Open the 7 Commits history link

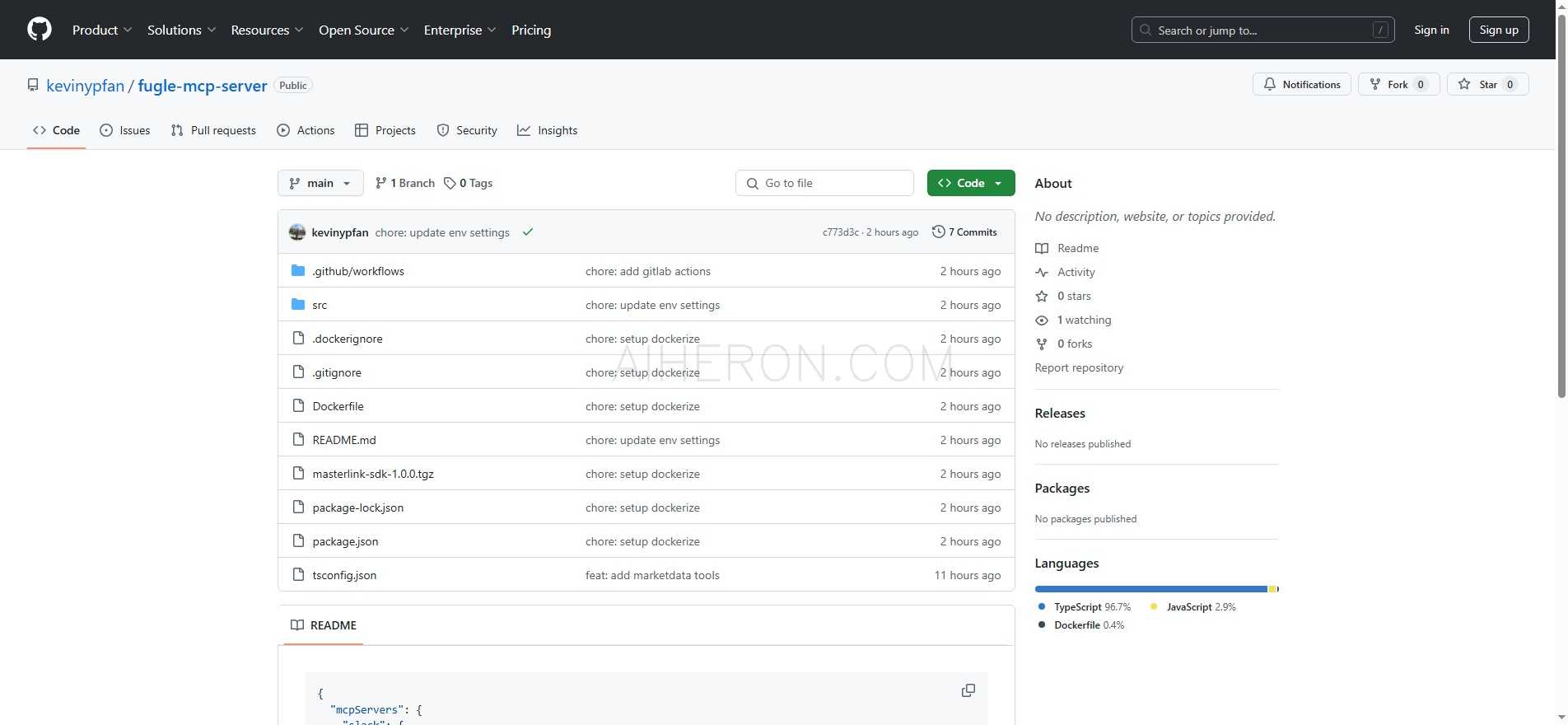(964, 232)
